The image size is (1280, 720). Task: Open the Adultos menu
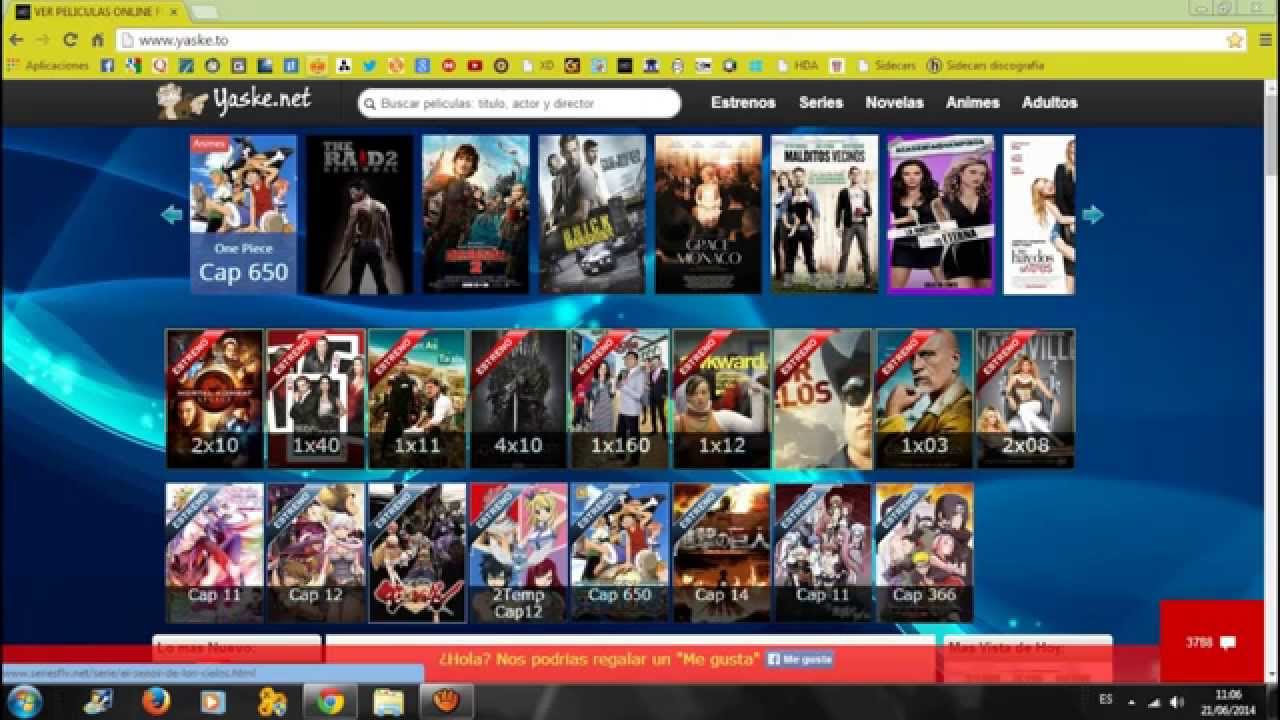tap(1050, 102)
